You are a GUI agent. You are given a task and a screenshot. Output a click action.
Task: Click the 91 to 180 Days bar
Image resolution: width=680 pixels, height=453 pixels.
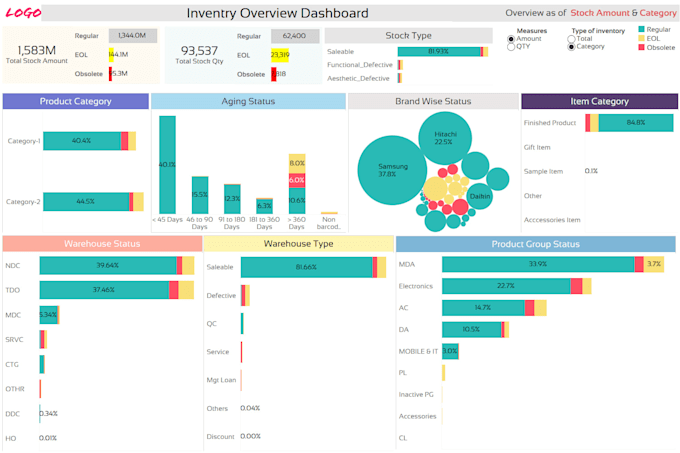[232, 199]
